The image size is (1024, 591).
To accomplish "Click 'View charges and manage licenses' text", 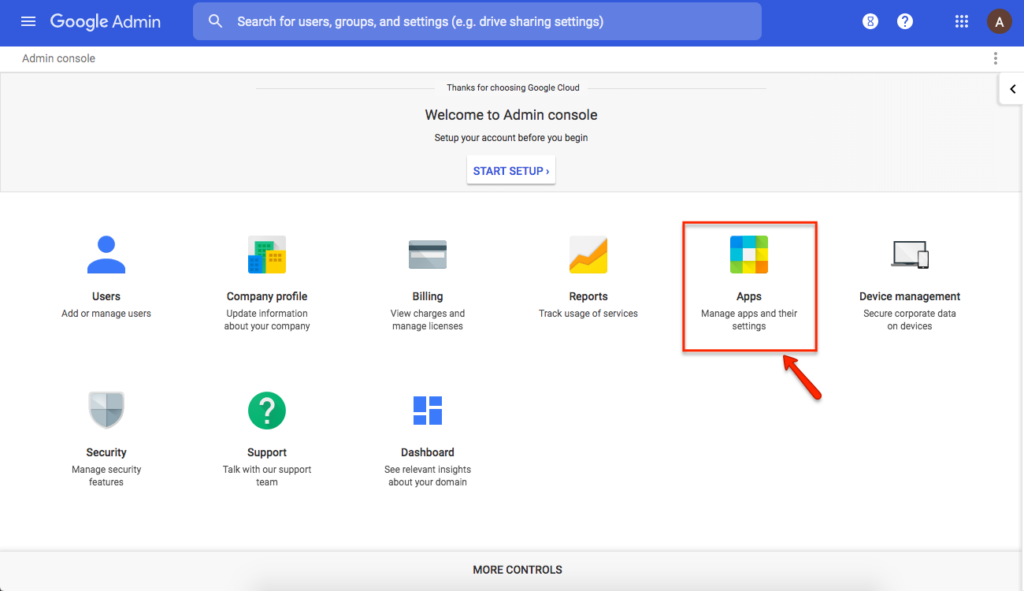I will [x=427, y=320].
